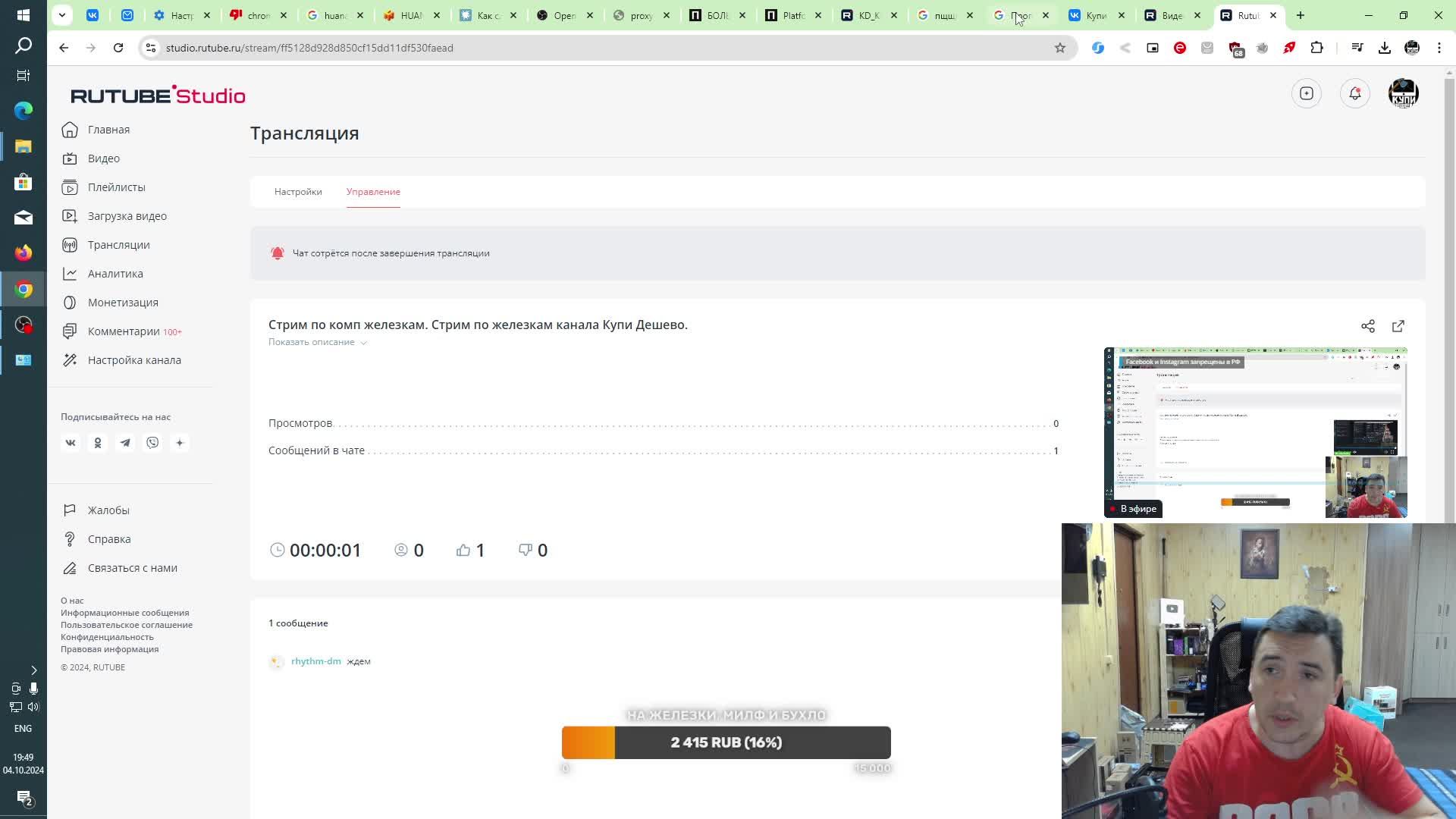The width and height of the screenshot is (1456, 819).
Task: Click the add video plus icon
Action: 1306,93
